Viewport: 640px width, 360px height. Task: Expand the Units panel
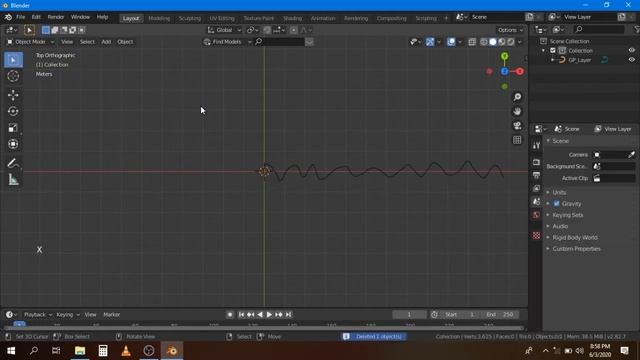point(559,192)
